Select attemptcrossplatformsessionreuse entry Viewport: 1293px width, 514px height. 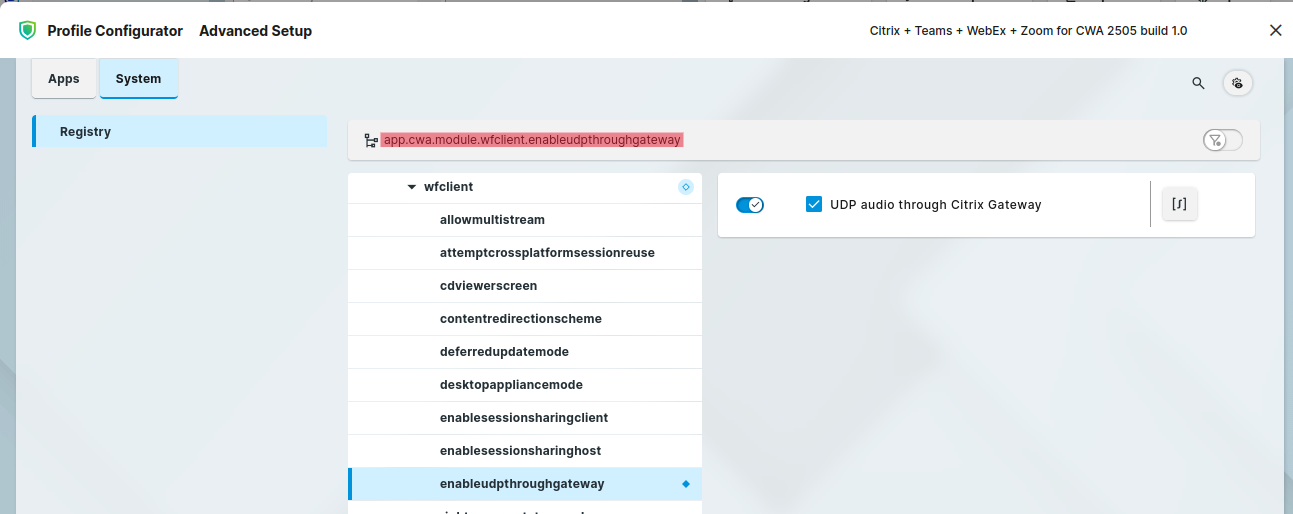point(547,253)
